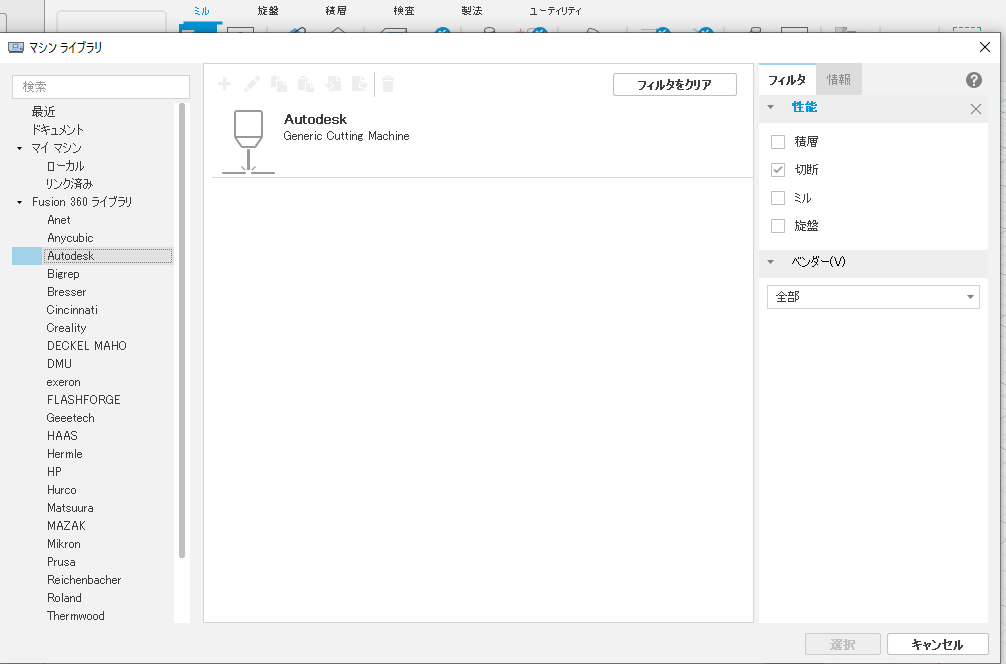The image size is (1006, 664).
Task: Enable the ミル capability checkbox
Action: click(x=778, y=198)
